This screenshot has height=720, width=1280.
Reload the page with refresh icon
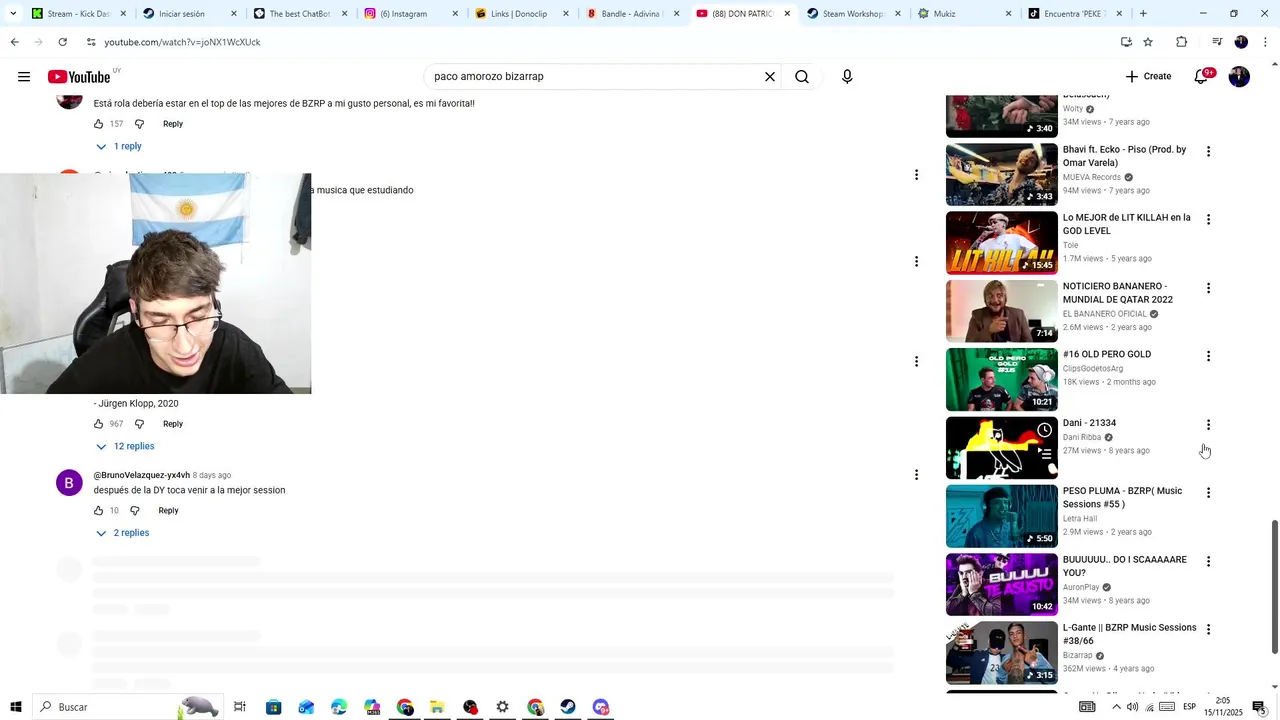(62, 42)
